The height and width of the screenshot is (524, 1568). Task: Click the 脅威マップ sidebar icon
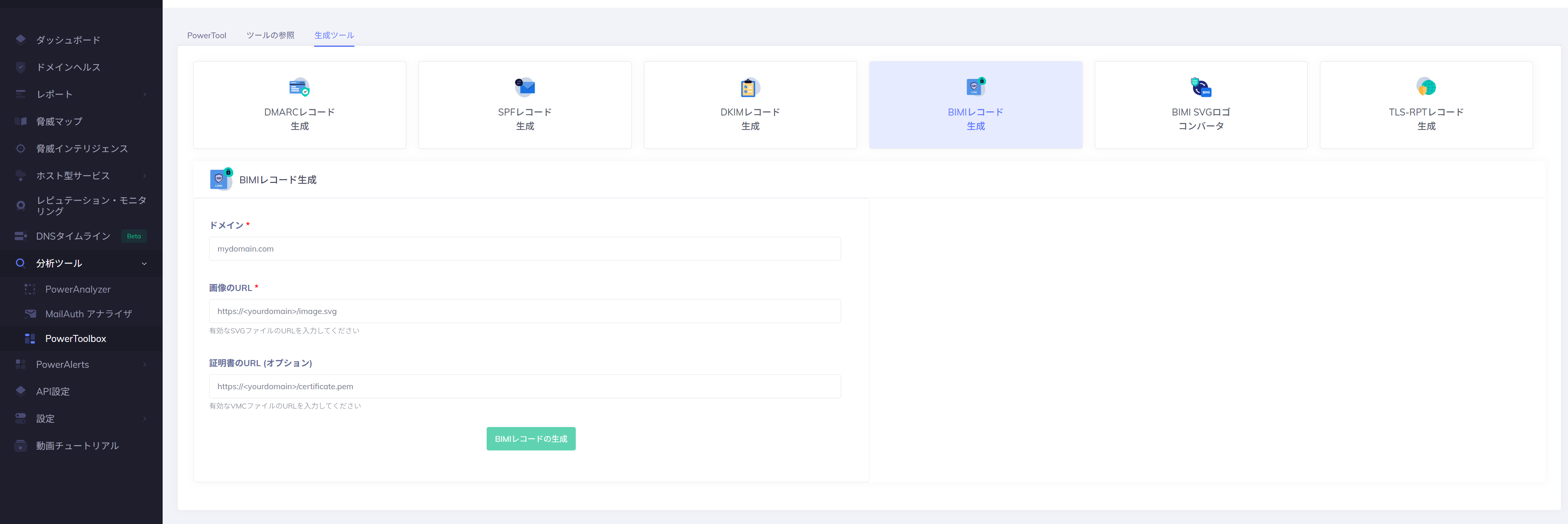click(x=21, y=121)
